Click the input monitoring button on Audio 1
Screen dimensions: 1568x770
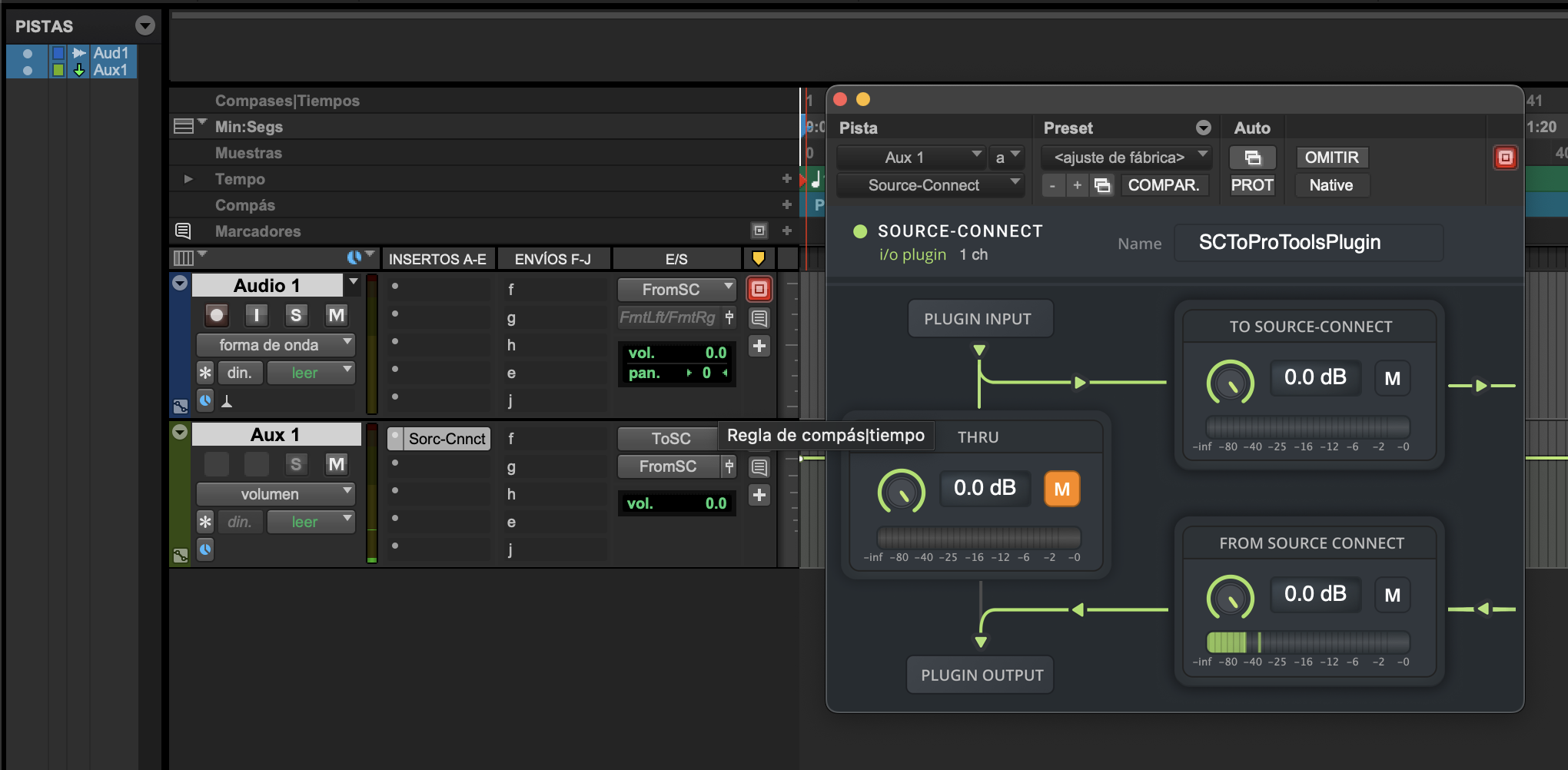coord(256,315)
